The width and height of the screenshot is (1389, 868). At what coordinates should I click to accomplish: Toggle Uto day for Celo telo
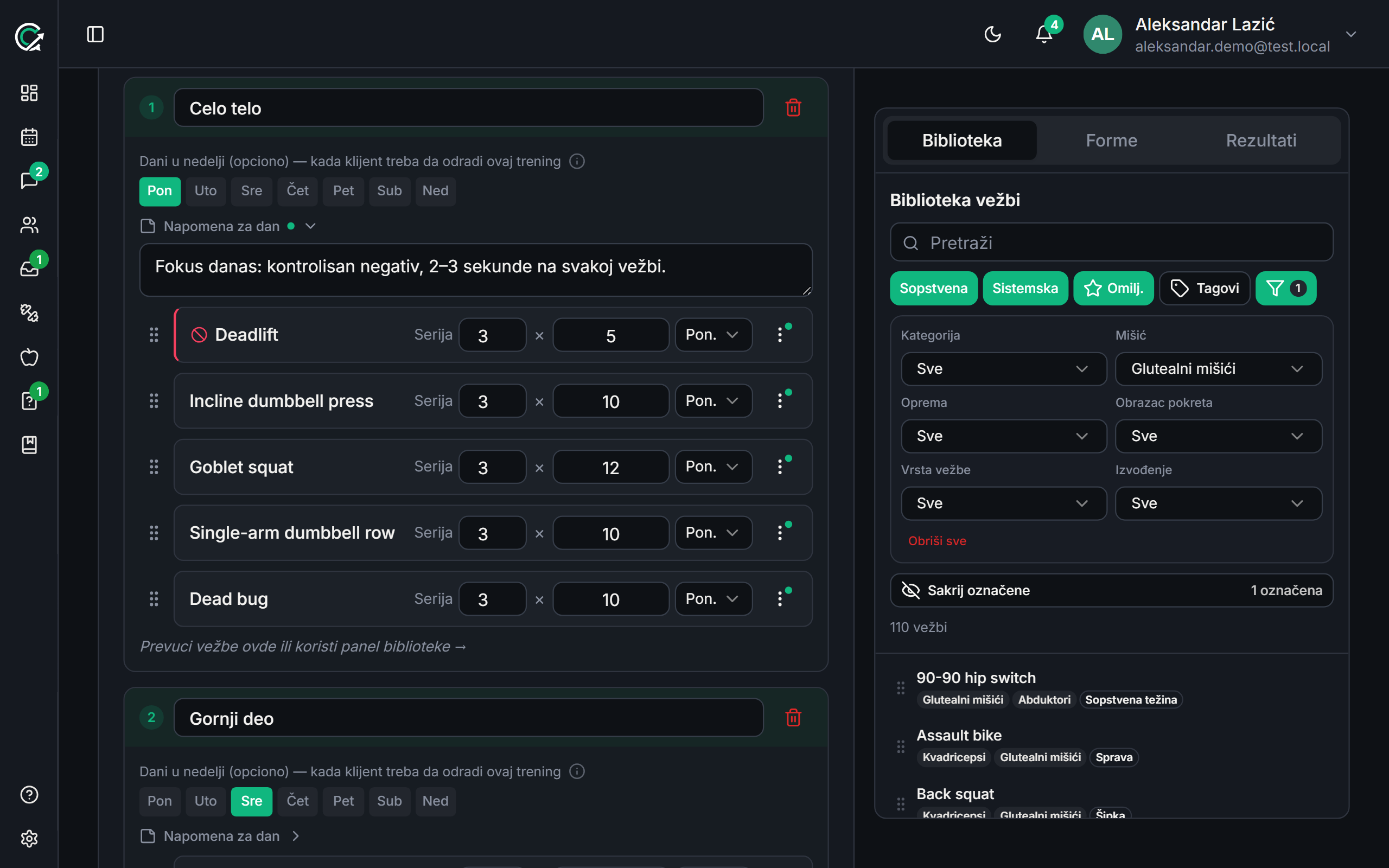coord(206,190)
